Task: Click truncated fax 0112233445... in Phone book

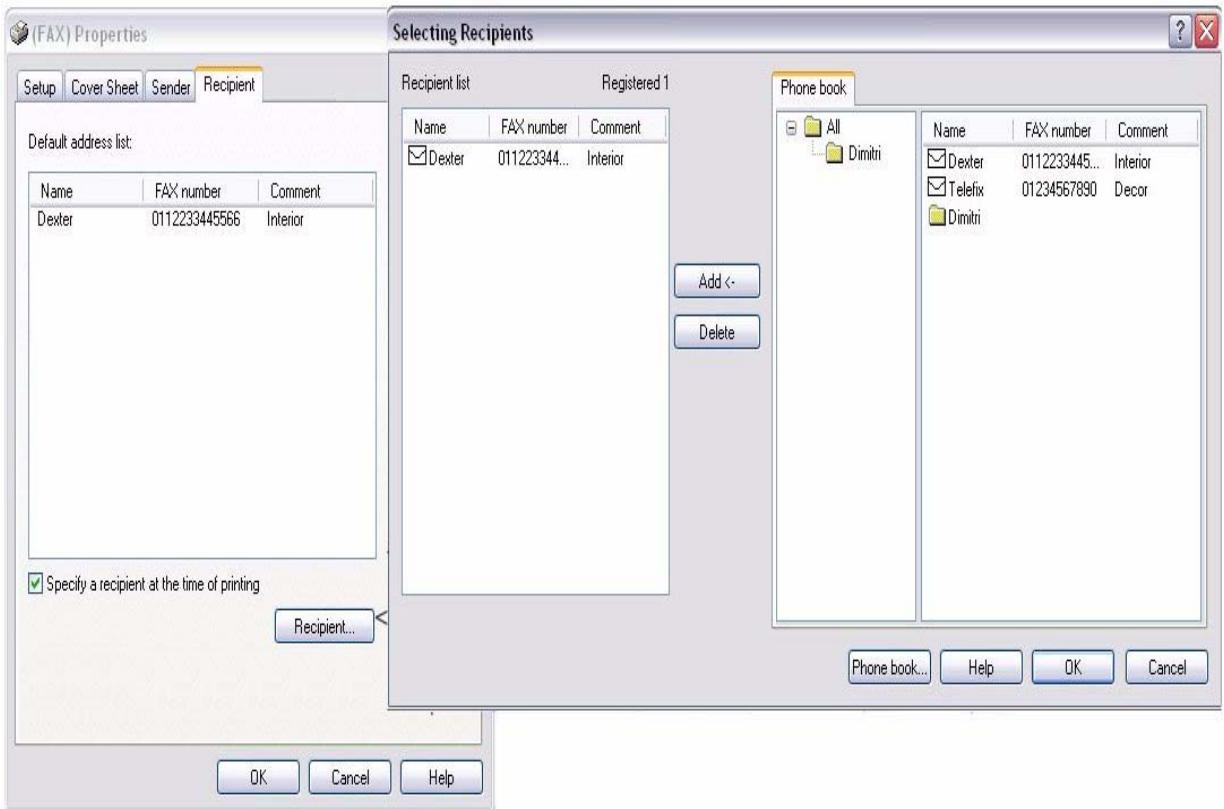Action: coord(1060,161)
